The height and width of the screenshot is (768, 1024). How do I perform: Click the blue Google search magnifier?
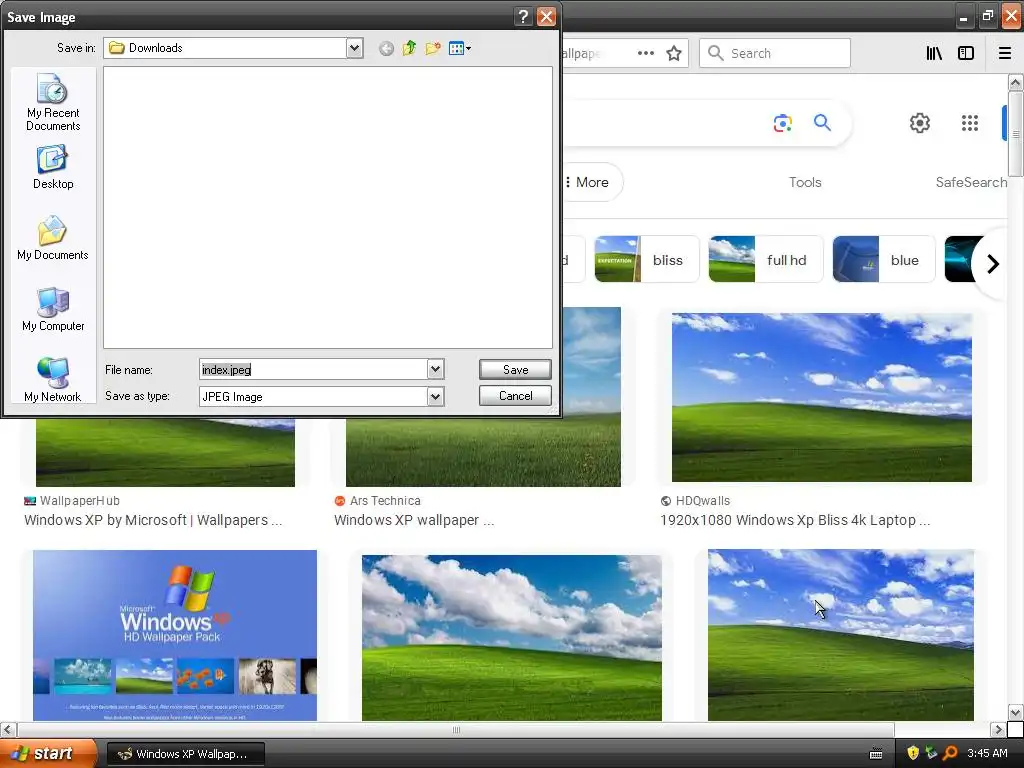click(x=822, y=122)
